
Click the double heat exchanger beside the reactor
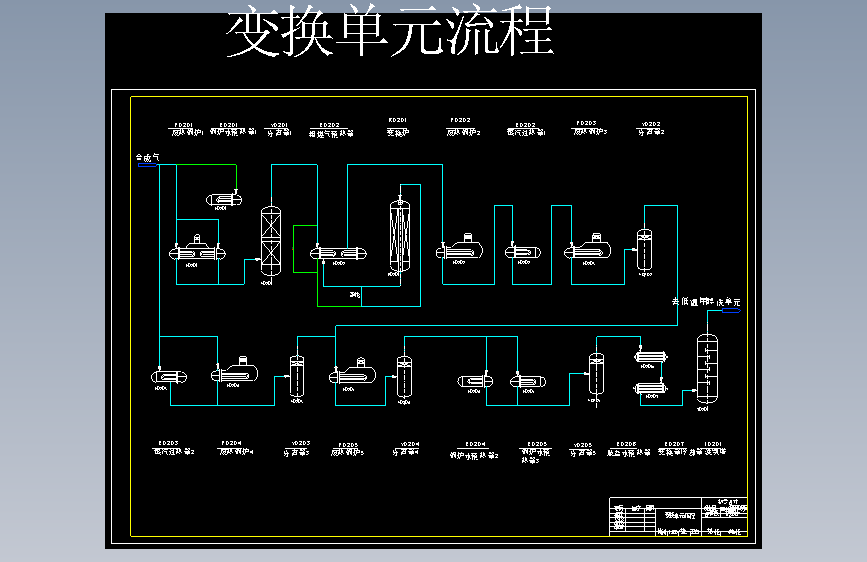tap(338, 254)
